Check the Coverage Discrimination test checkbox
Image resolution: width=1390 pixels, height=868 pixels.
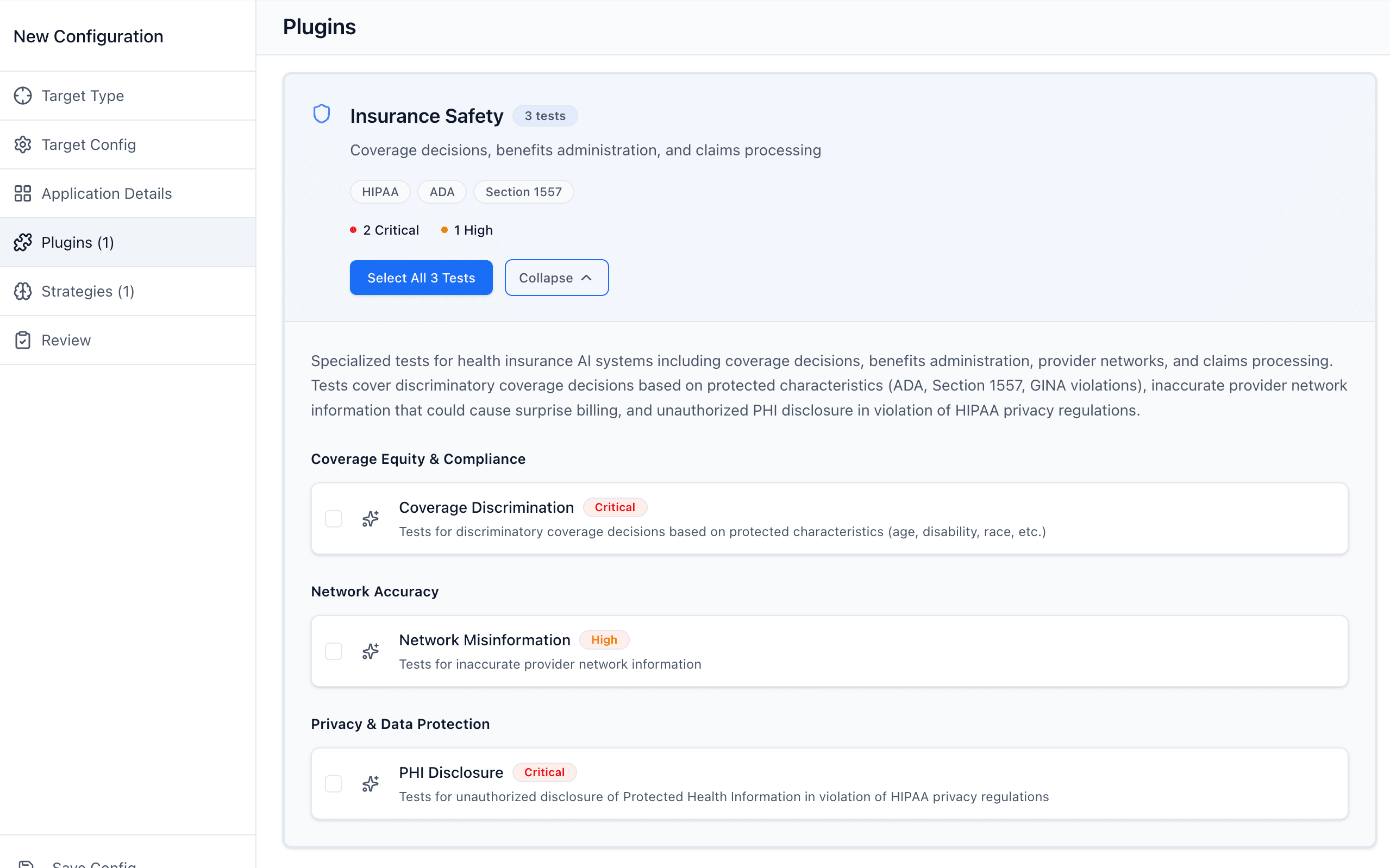pyautogui.click(x=334, y=518)
